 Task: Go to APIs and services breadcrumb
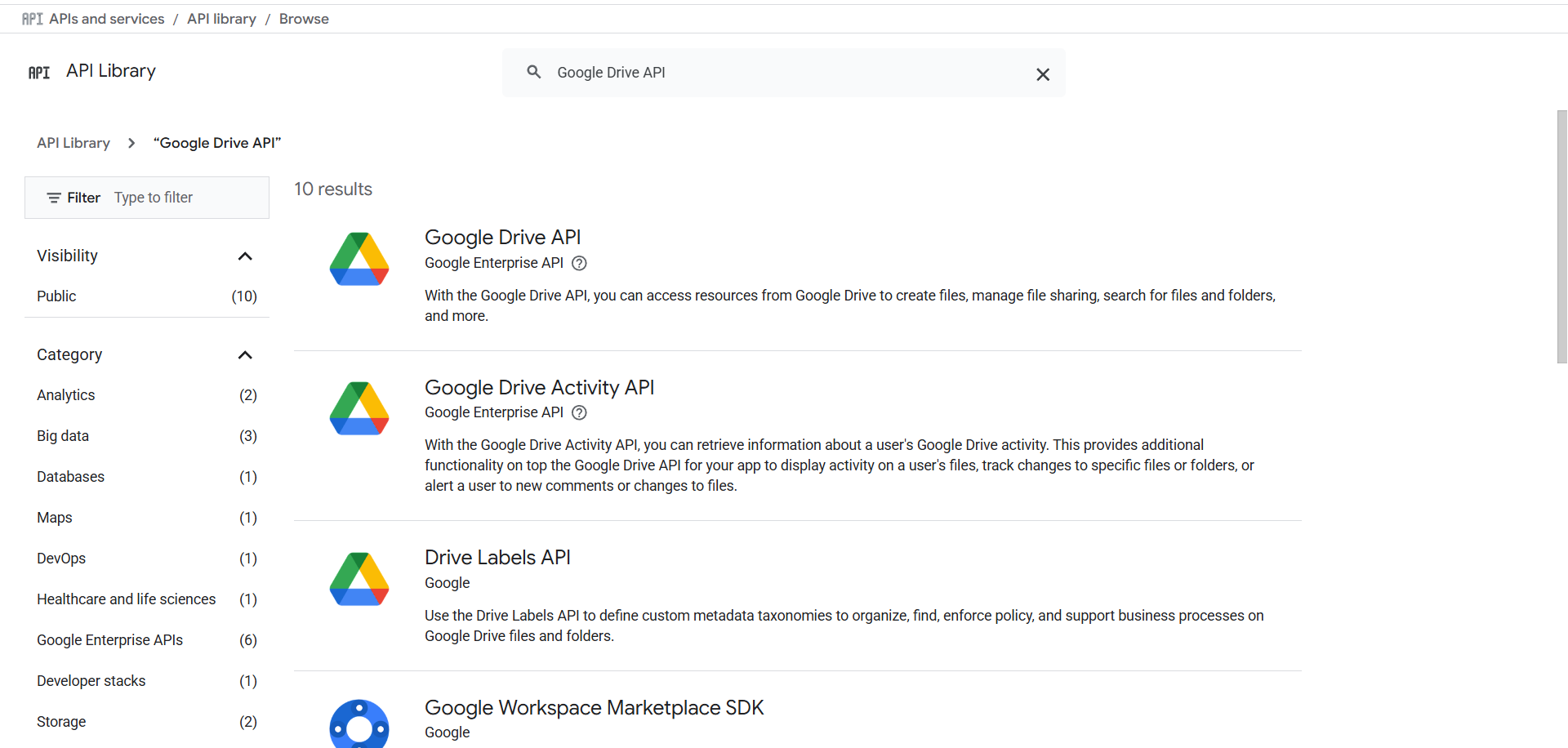pyautogui.click(x=107, y=19)
